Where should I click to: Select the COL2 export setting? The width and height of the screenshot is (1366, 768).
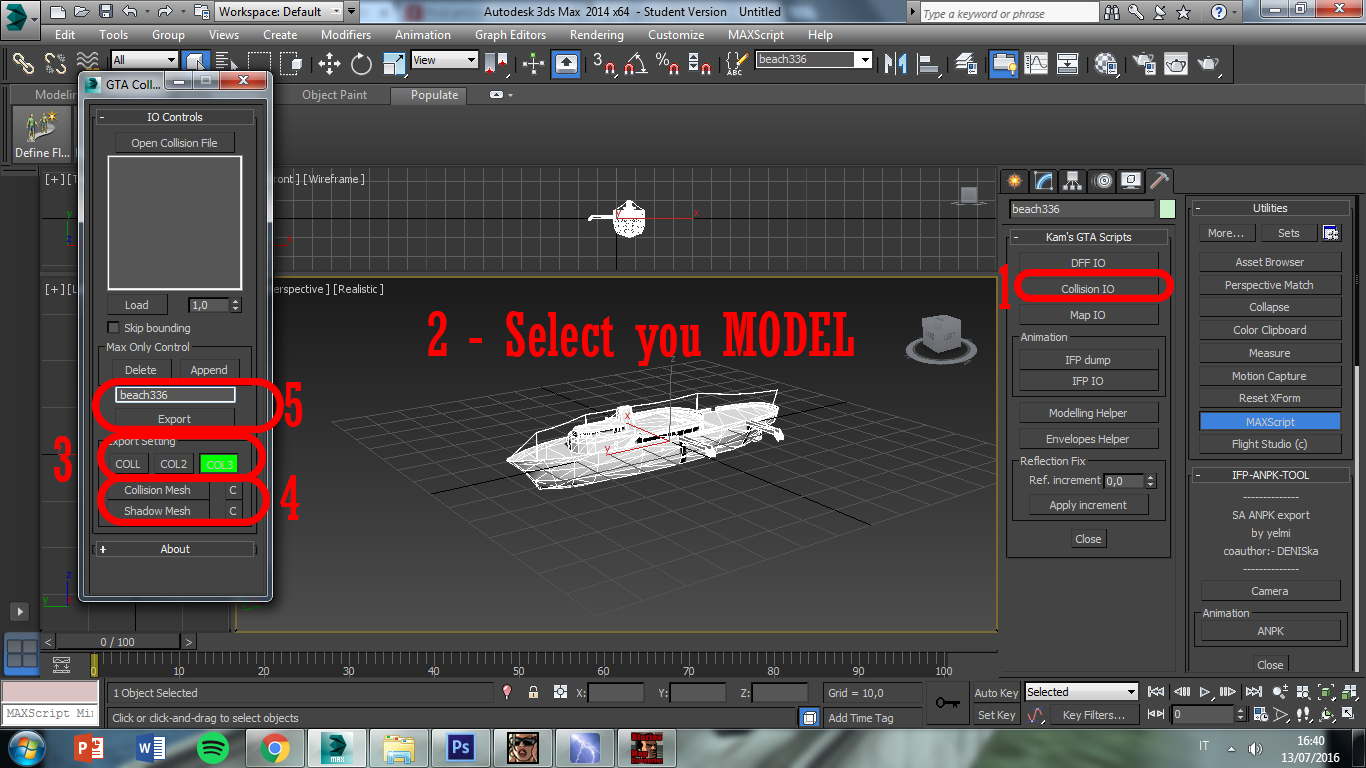click(x=174, y=464)
